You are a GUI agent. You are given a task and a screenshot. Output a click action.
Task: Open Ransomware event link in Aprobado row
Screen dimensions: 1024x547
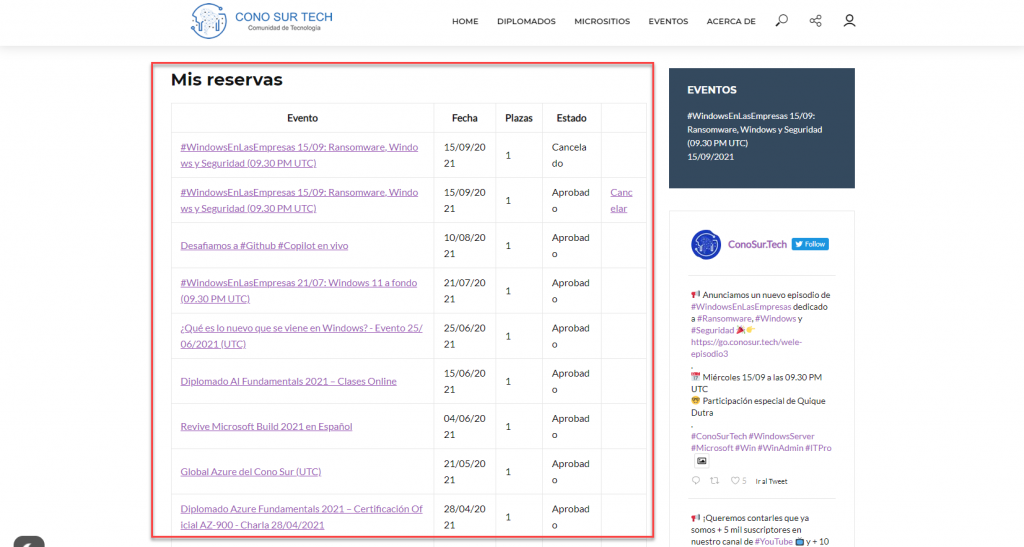[x=299, y=200]
